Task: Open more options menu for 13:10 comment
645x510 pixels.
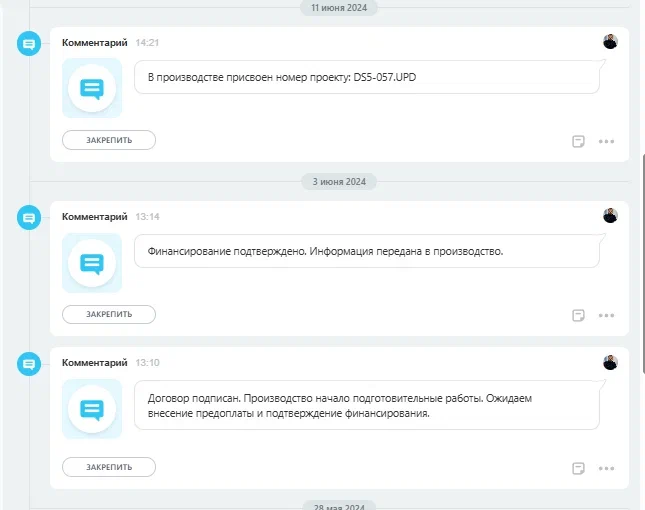Action: (x=606, y=468)
